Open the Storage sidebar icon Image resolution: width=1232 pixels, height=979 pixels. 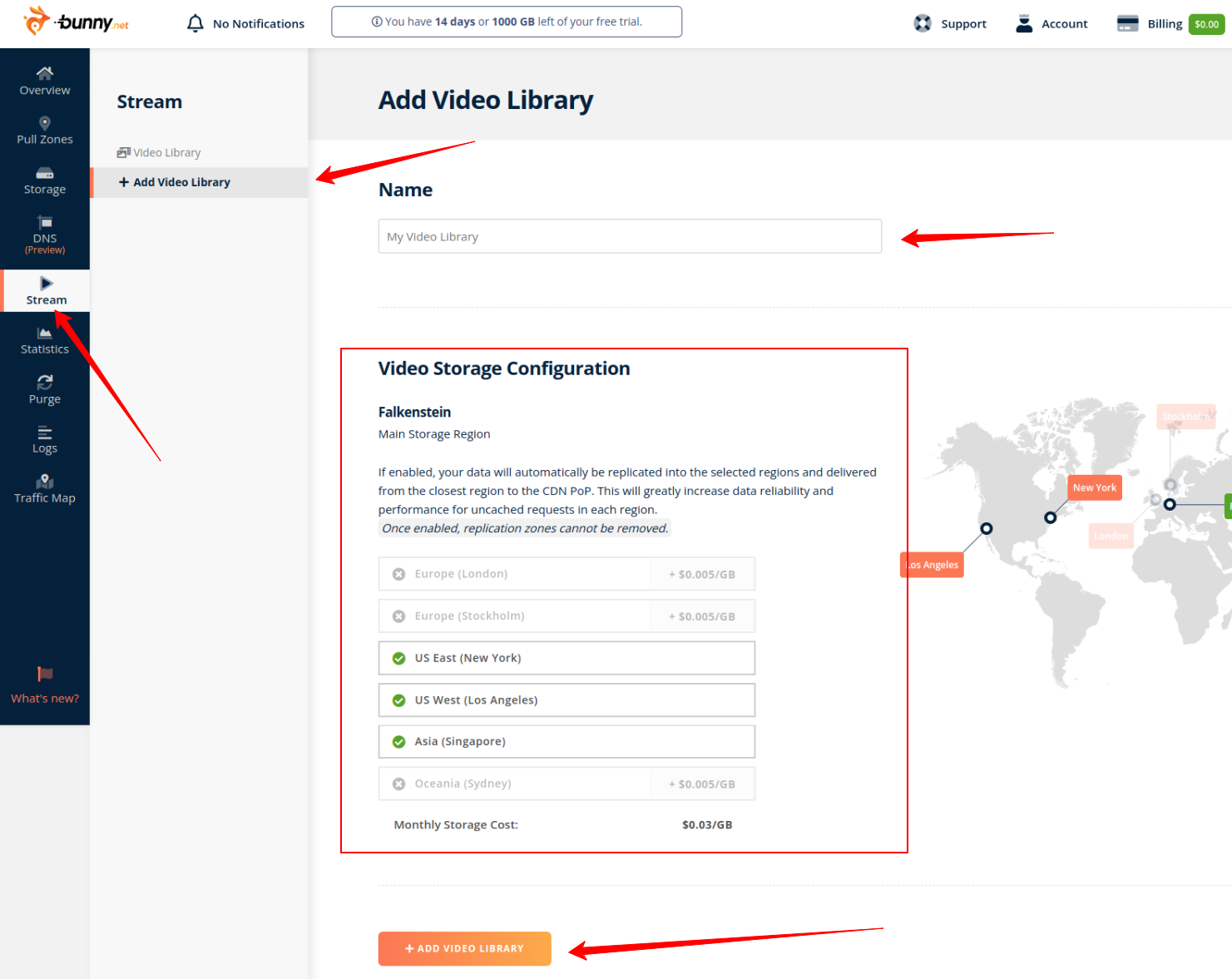coord(45,173)
